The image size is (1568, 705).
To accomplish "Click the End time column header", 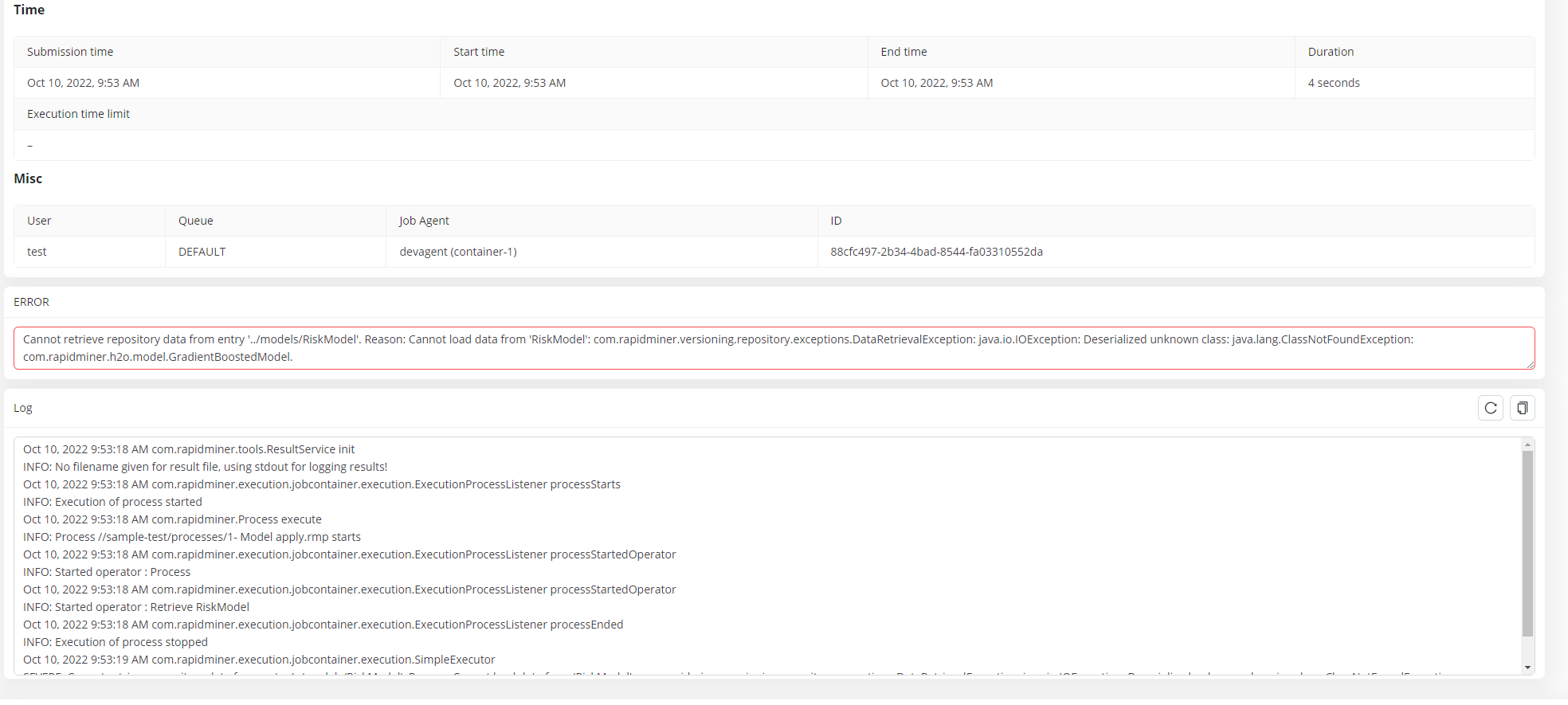I will 904,52.
